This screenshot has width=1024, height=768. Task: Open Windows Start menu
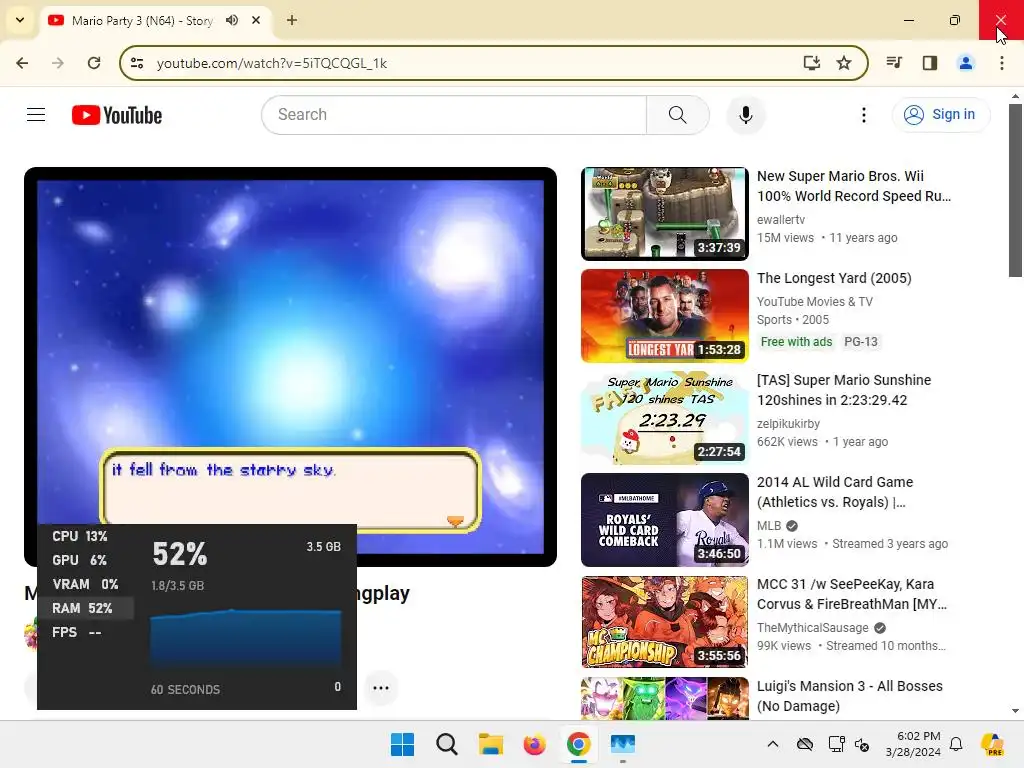coord(402,744)
